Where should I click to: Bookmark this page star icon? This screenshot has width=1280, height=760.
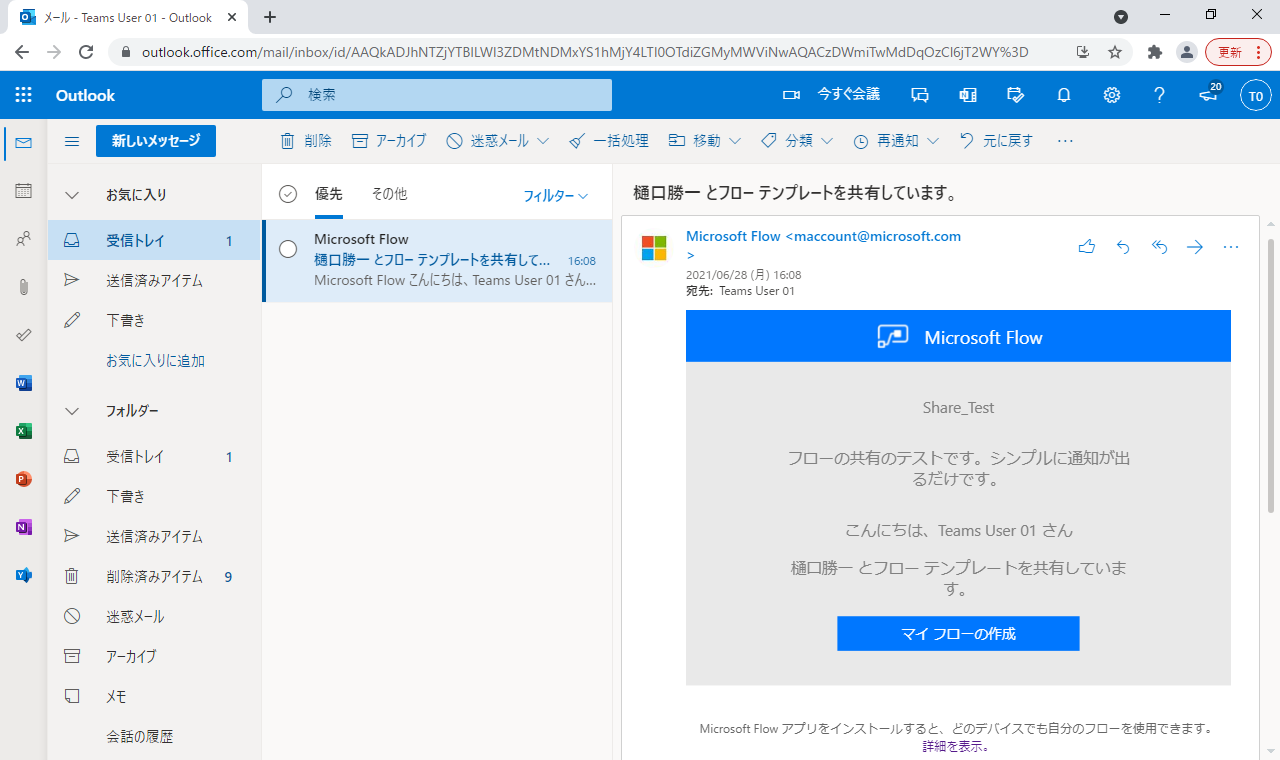1114,52
